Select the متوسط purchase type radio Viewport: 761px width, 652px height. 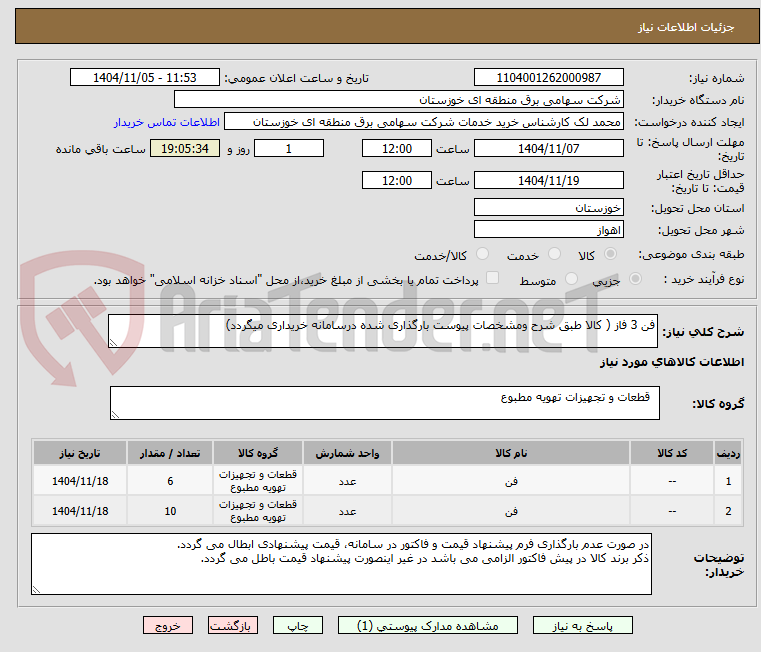click(x=572, y=279)
